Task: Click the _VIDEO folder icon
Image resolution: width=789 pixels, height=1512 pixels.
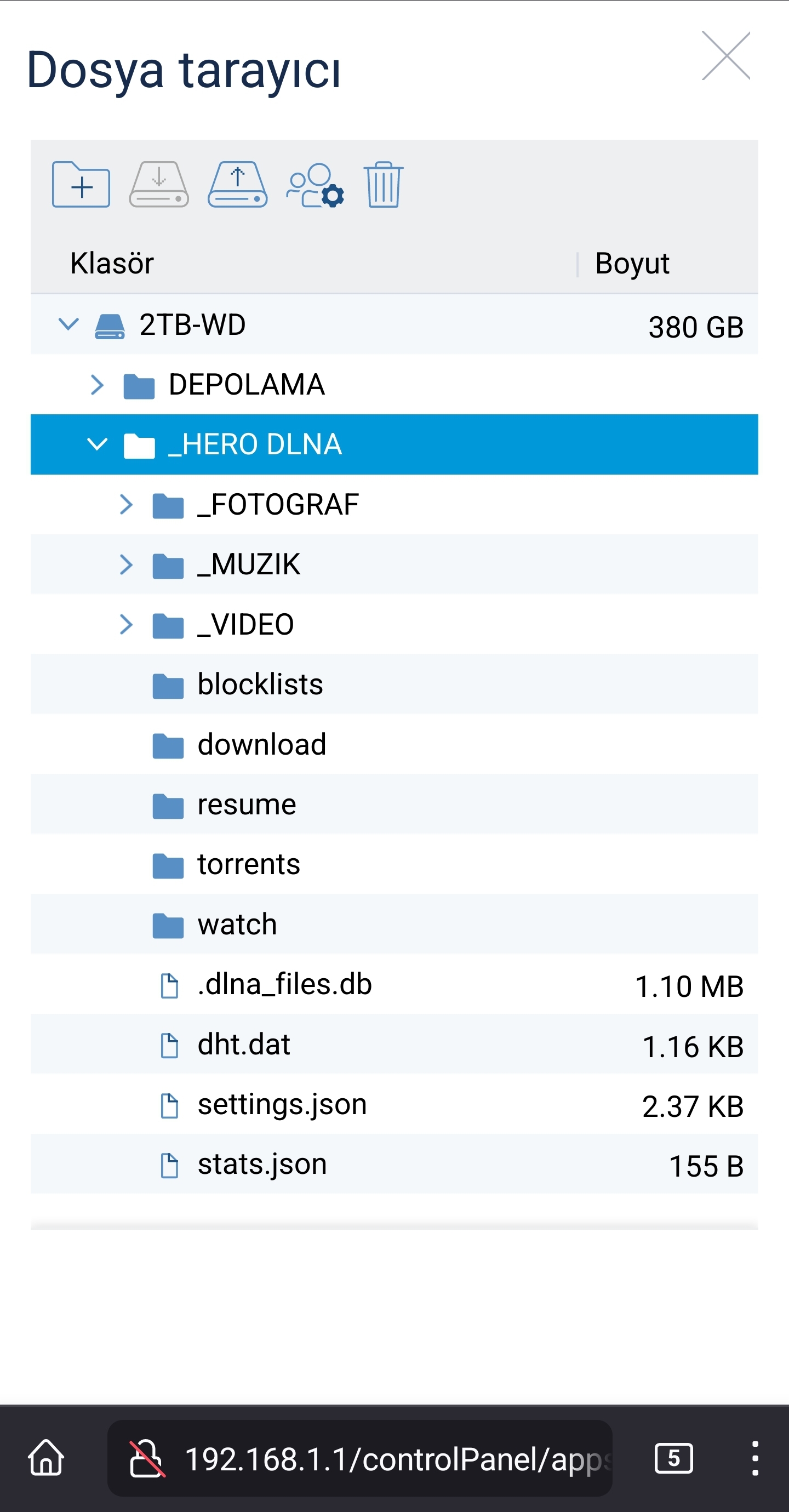Action: tap(168, 626)
